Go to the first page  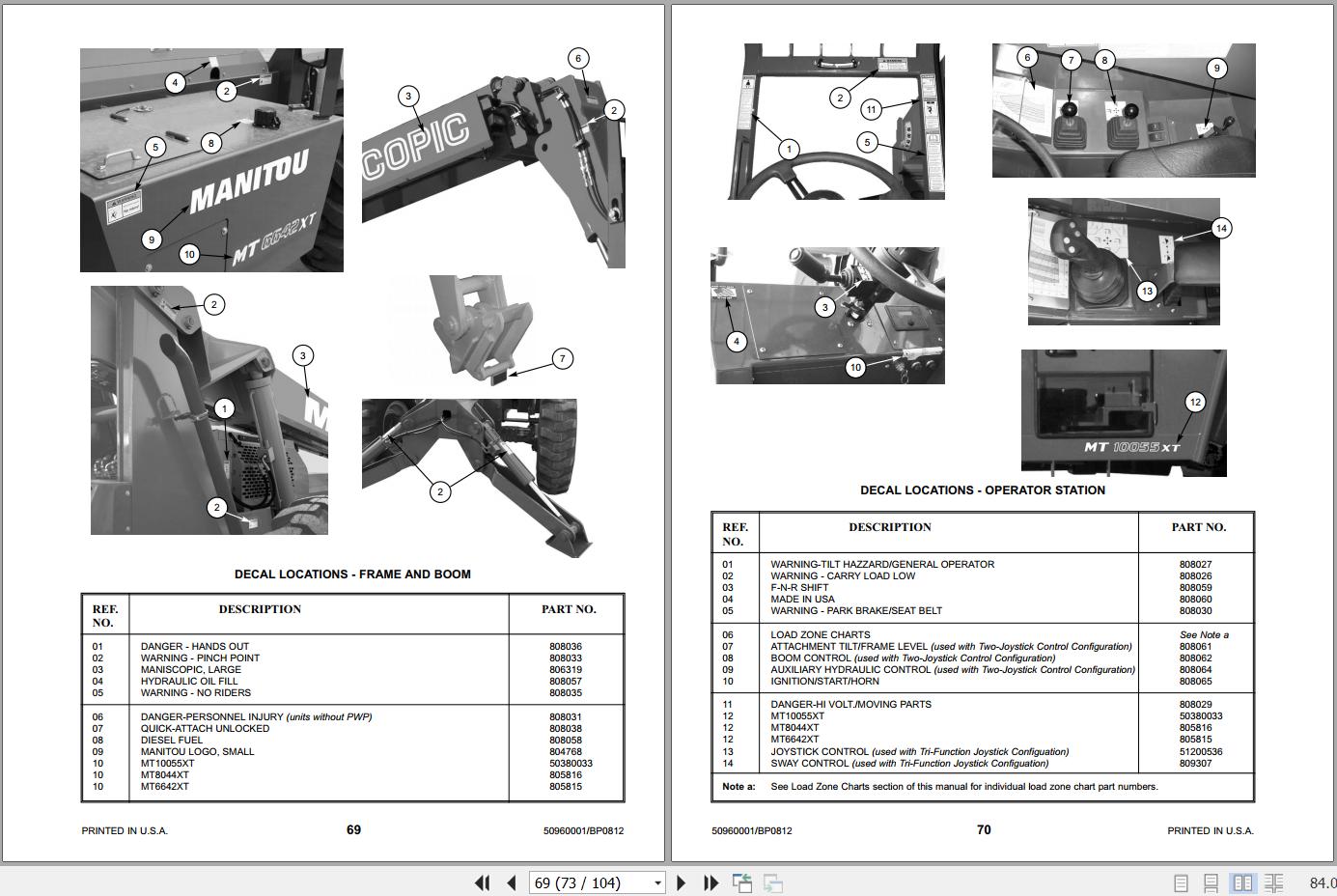[482, 882]
